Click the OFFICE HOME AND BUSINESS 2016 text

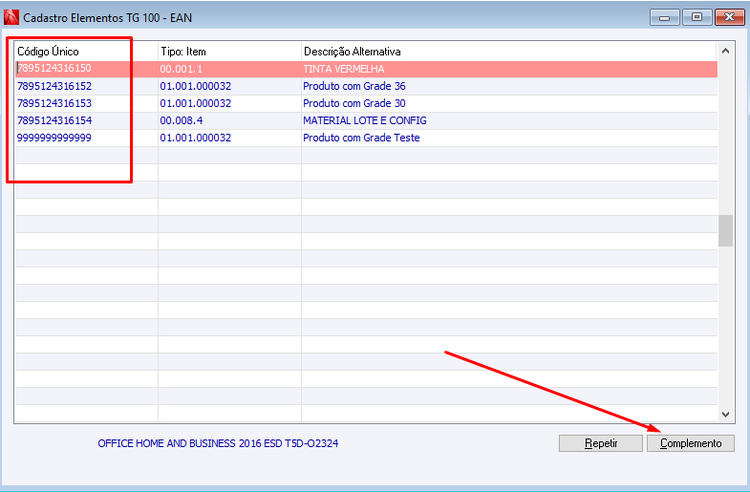point(218,443)
